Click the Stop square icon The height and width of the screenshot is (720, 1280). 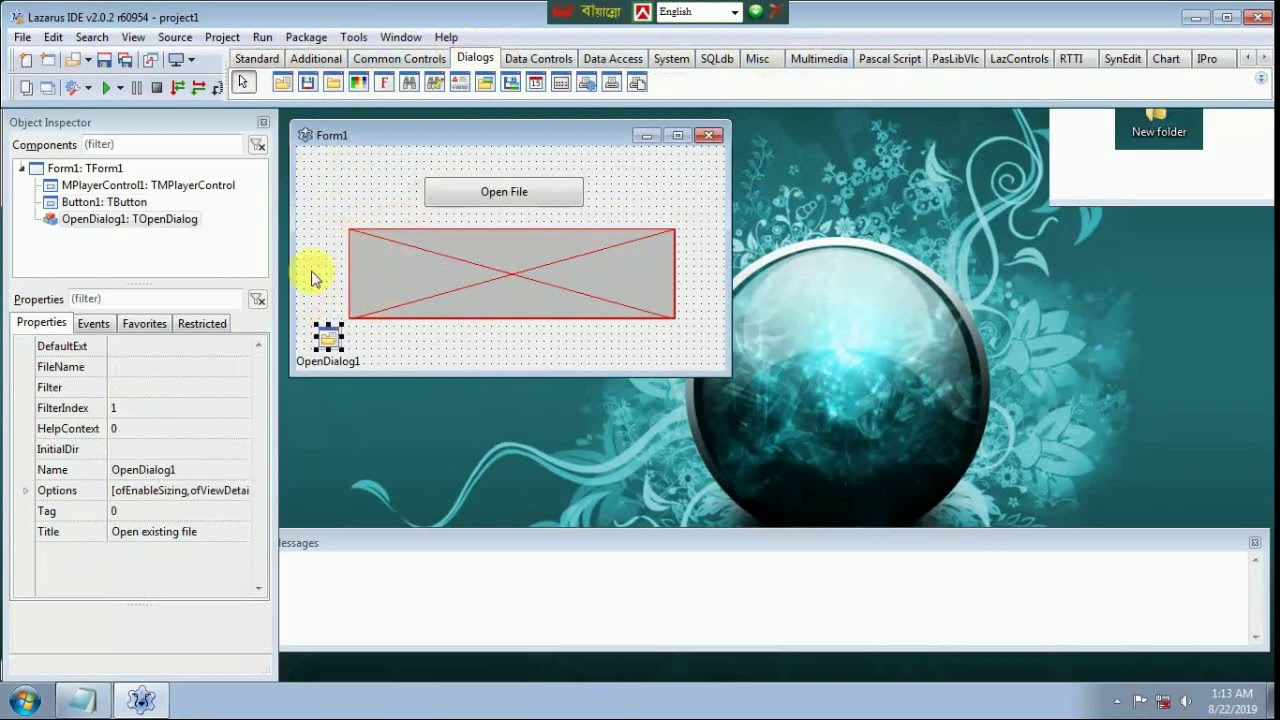[x=157, y=88]
